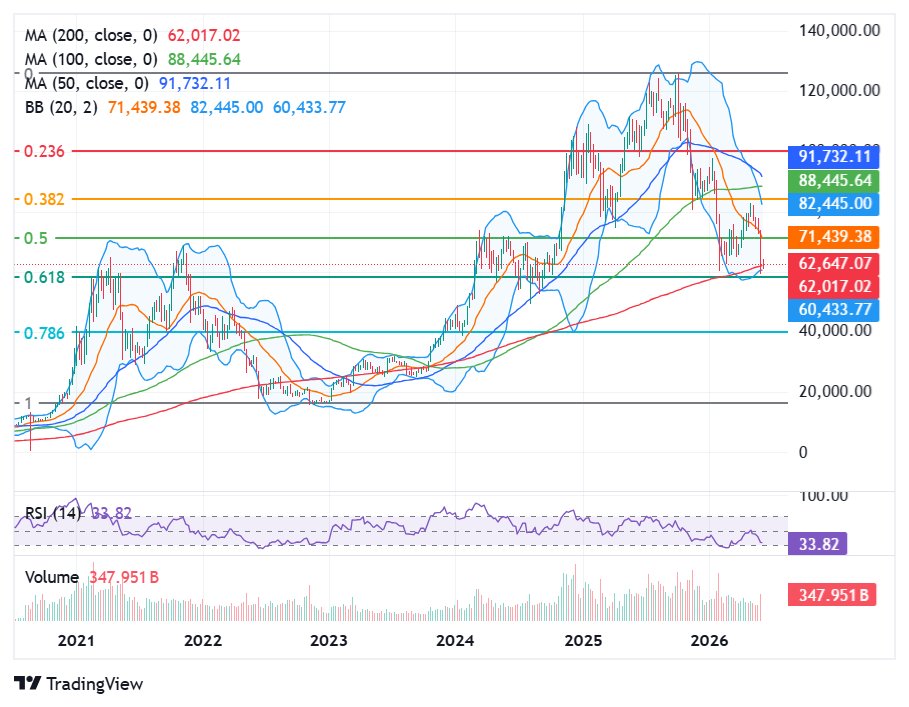The width and height of the screenshot is (909, 707).
Task: Click the 2026 label on time axis
Action: point(710,640)
